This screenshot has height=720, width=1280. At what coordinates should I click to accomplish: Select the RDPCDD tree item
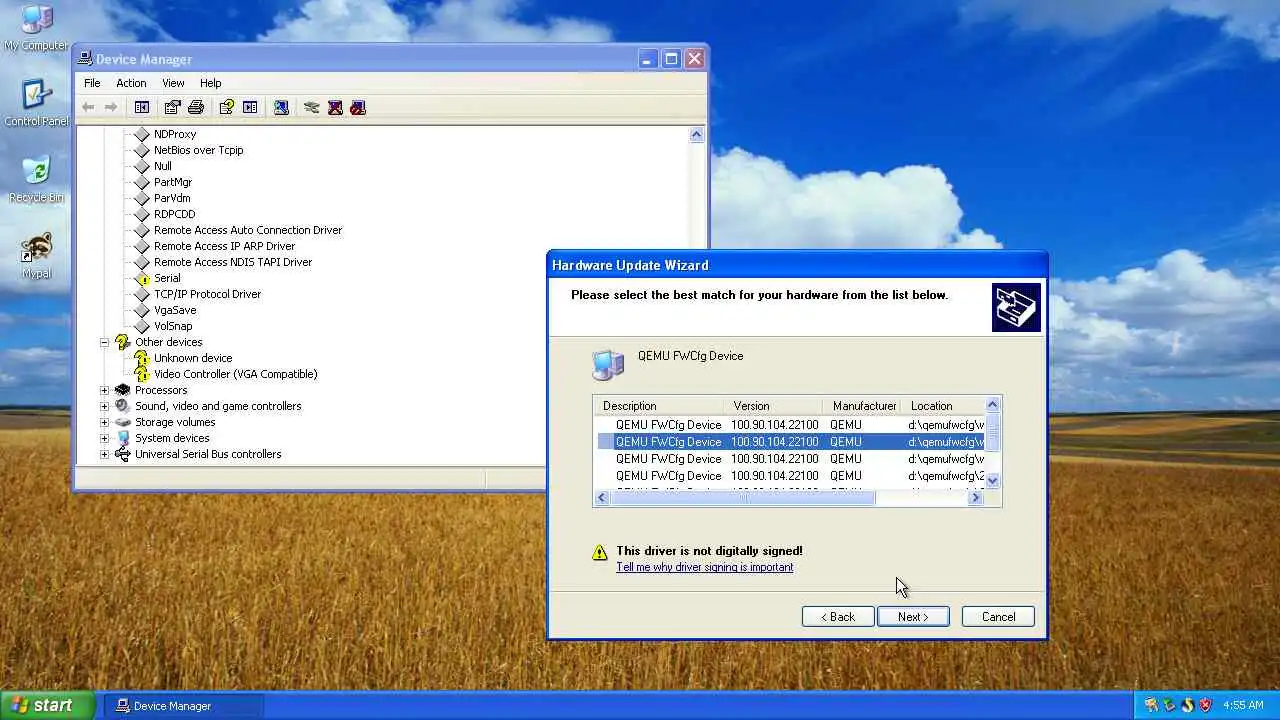pyautogui.click(x=174, y=214)
